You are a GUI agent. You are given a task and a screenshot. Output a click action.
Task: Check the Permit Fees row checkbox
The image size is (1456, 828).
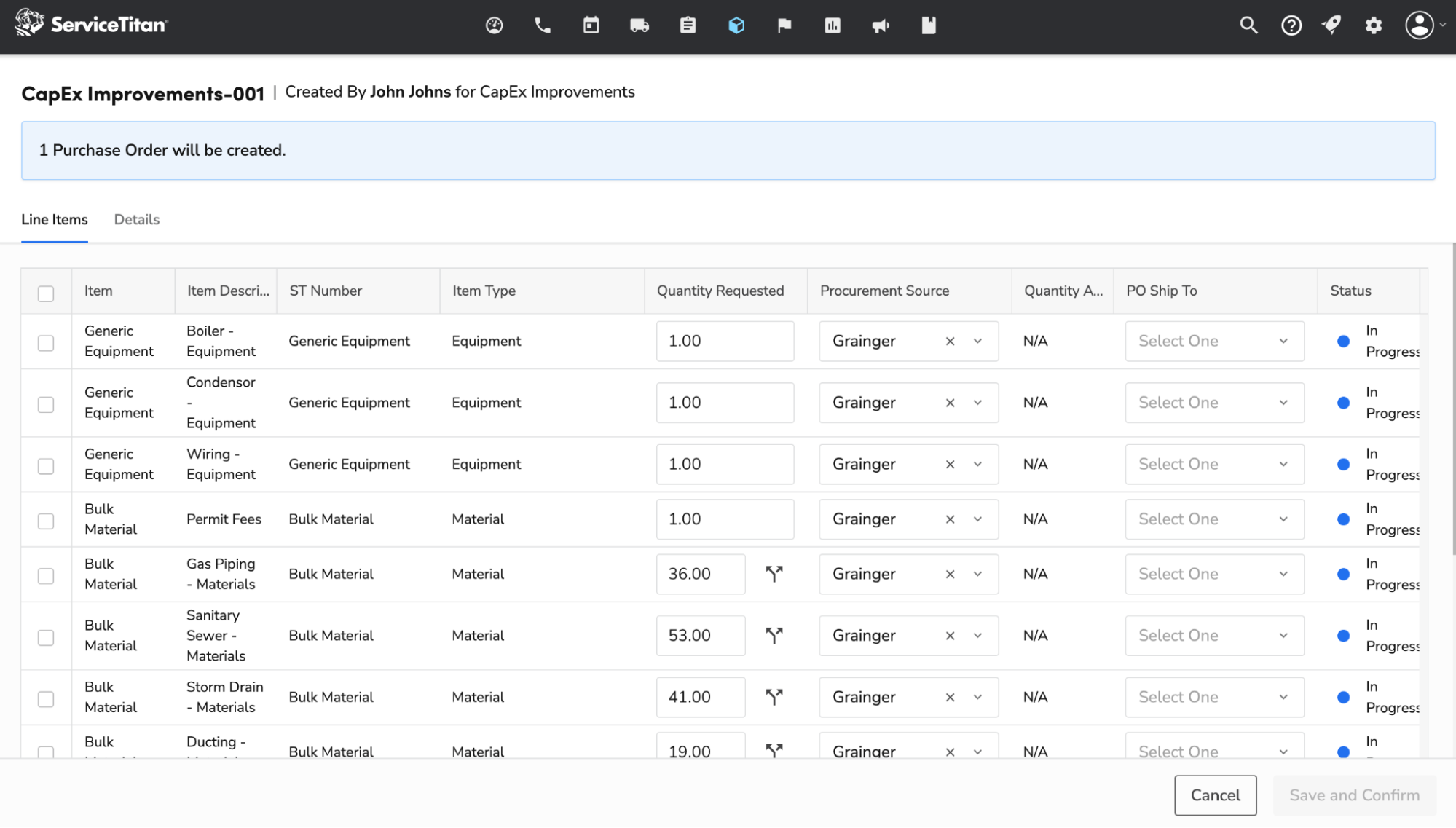[46, 521]
